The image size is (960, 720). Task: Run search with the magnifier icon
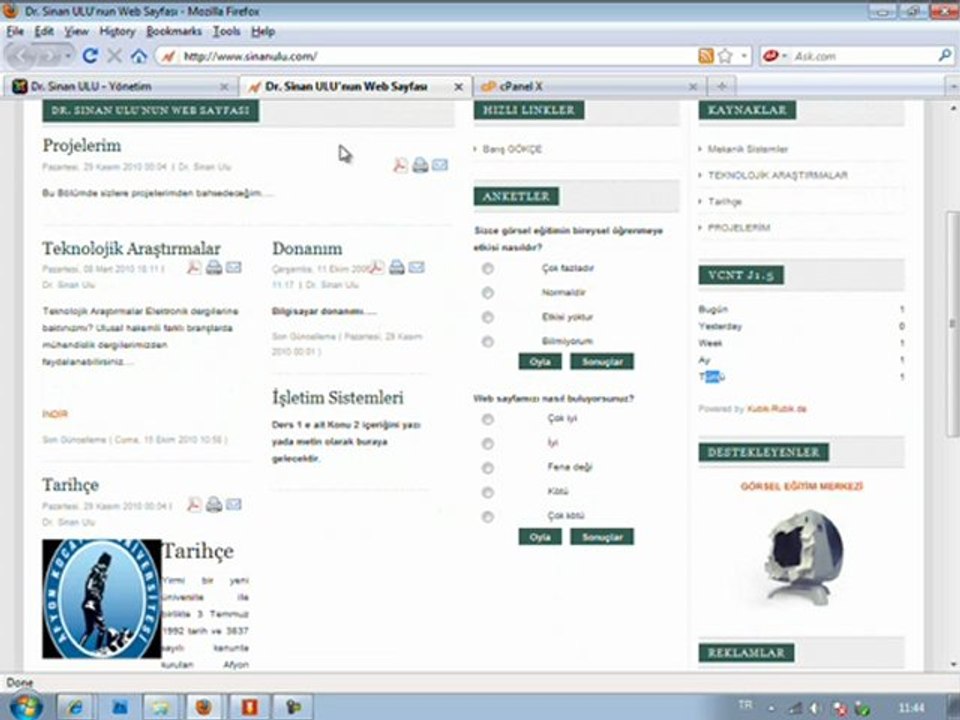[x=945, y=56]
